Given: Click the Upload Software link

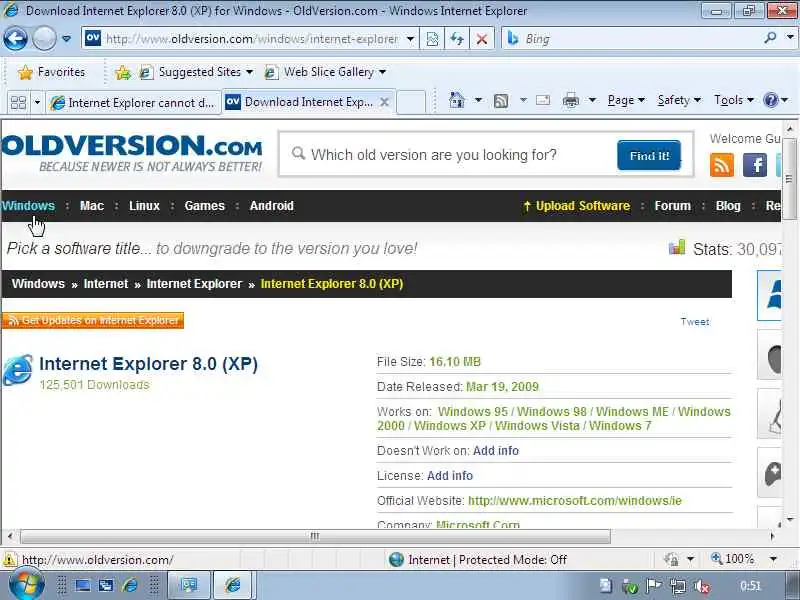Looking at the screenshot, I should coord(577,206).
